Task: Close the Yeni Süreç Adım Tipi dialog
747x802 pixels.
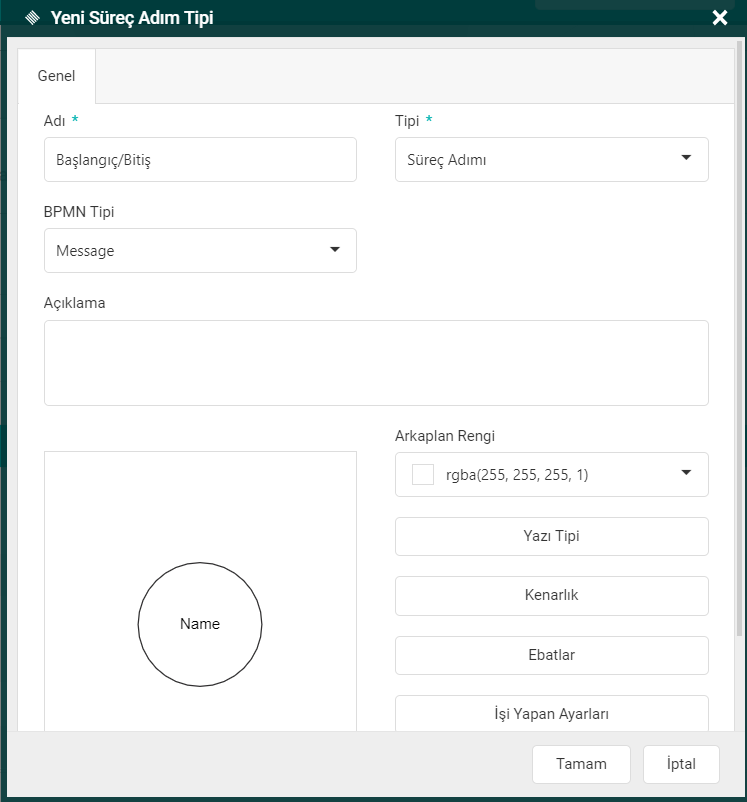Action: coord(719,17)
